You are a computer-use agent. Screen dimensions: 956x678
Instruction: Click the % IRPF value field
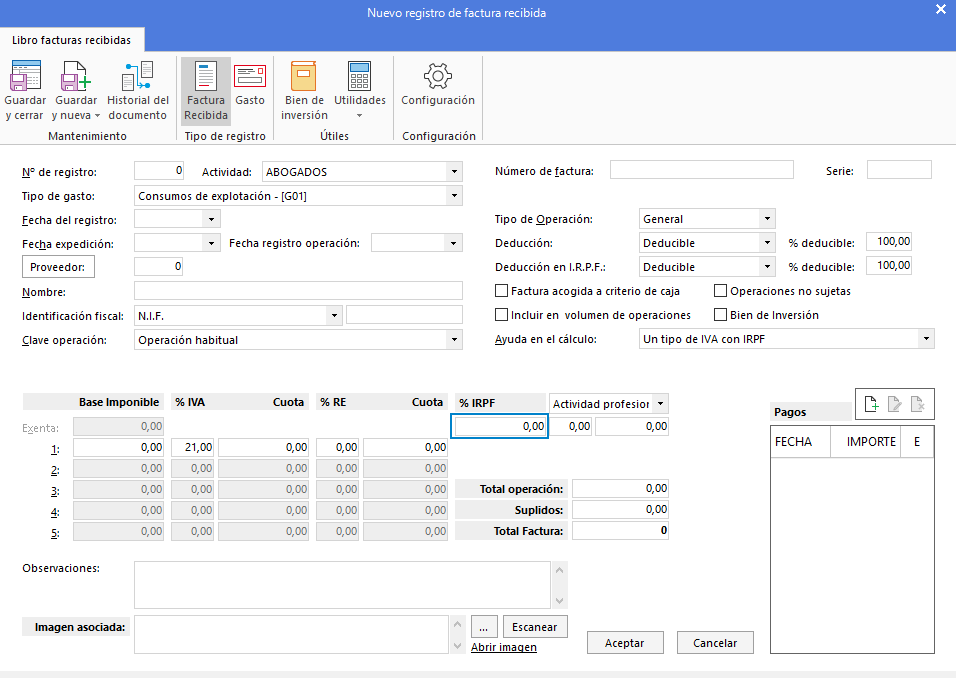click(x=500, y=426)
